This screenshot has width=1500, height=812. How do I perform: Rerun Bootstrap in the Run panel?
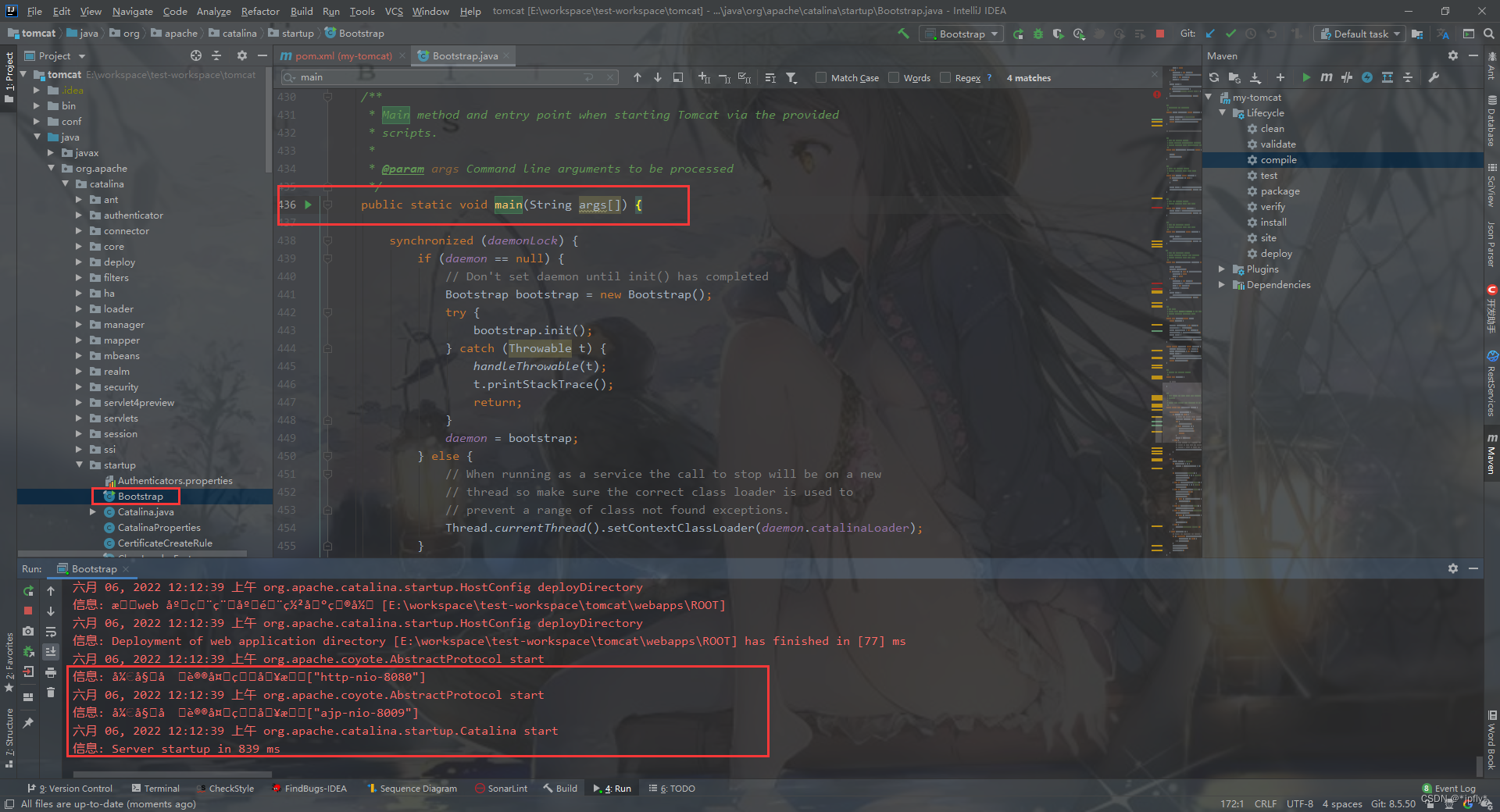point(29,591)
